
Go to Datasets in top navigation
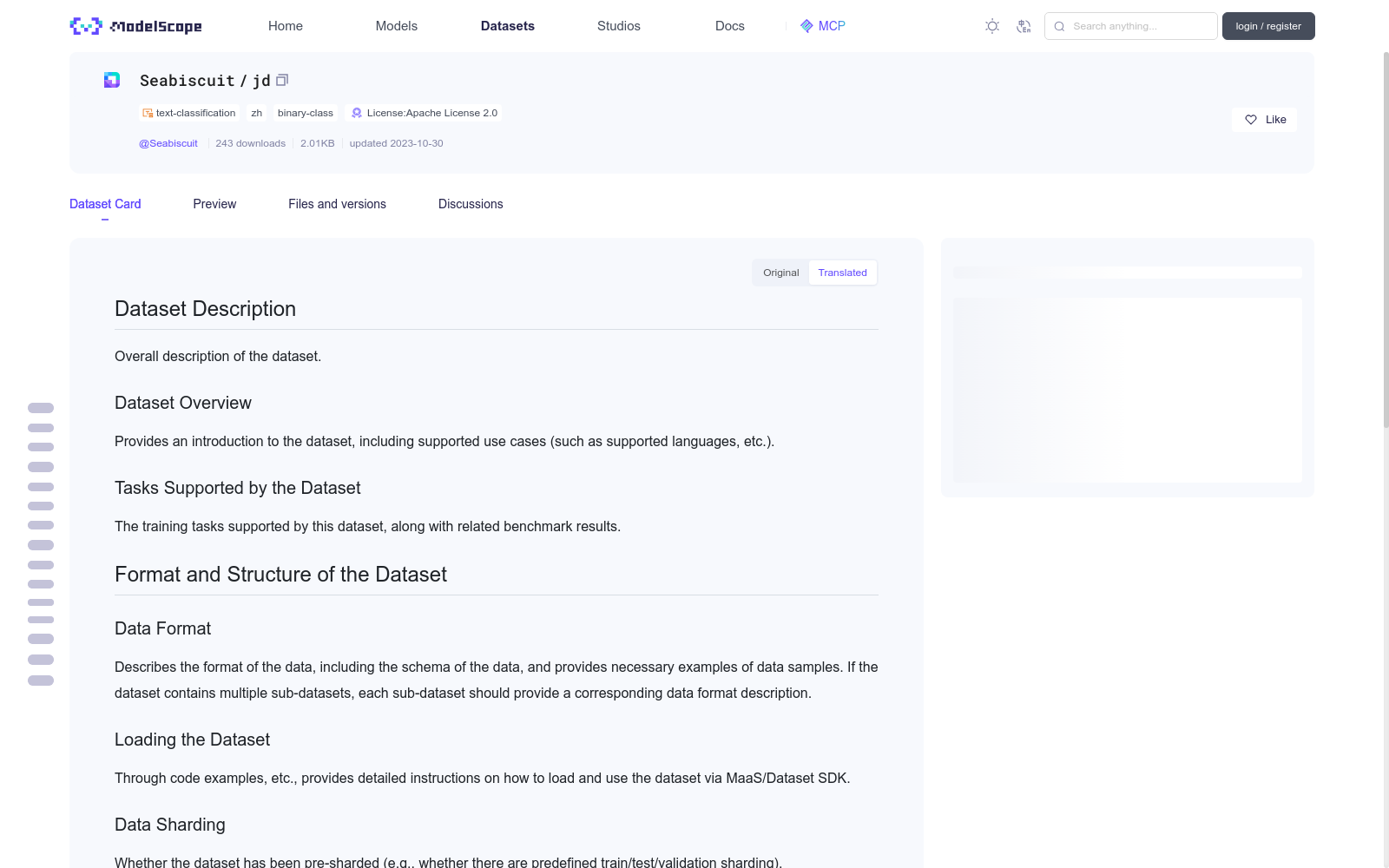508,26
